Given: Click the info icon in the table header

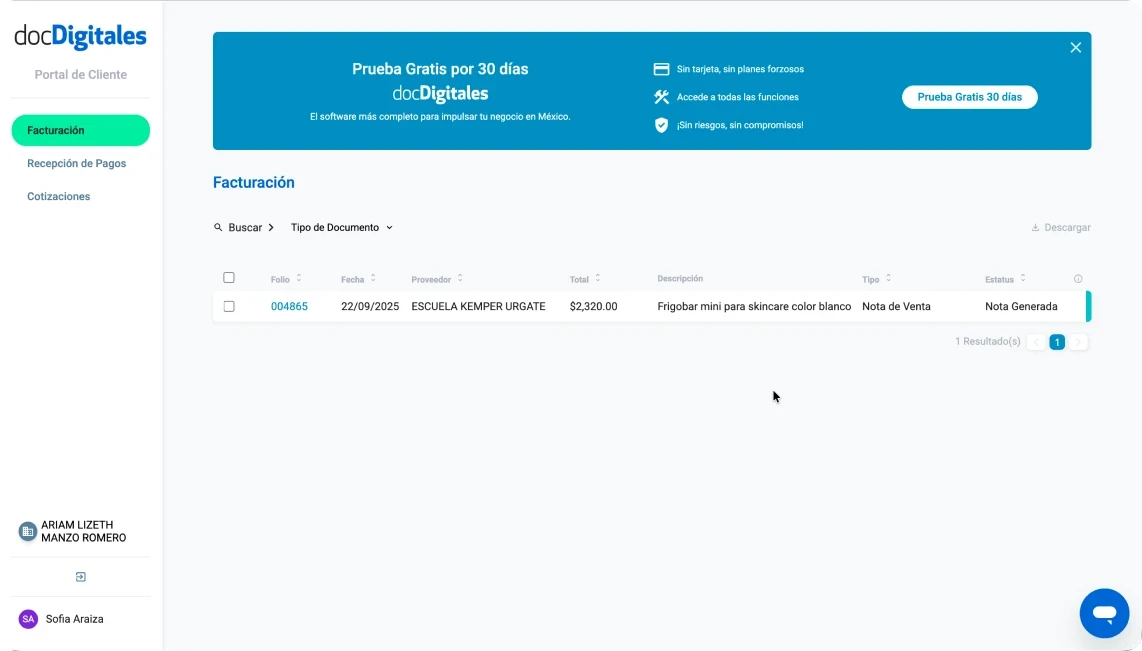Looking at the screenshot, I should [1077, 278].
